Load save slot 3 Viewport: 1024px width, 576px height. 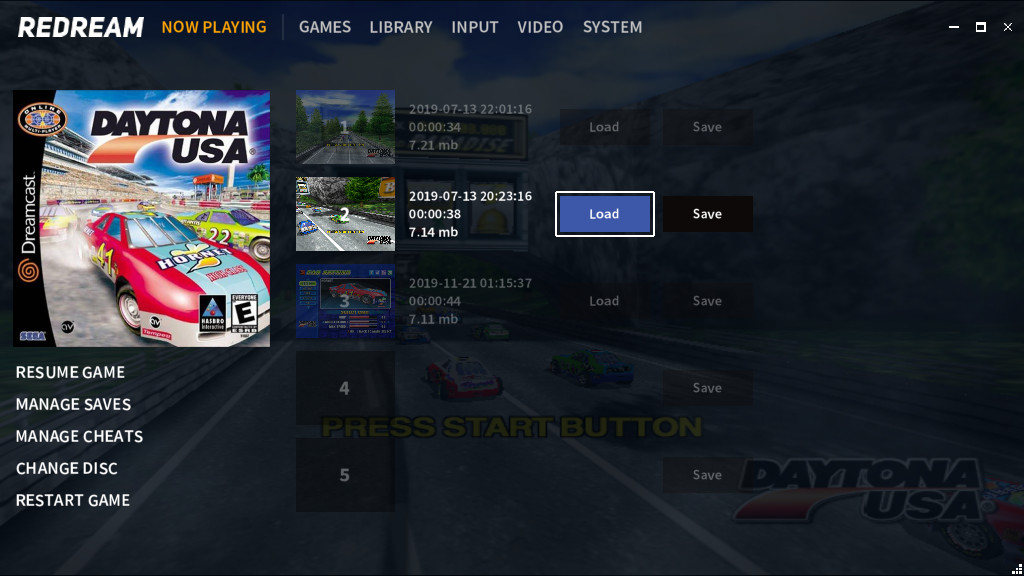[604, 301]
